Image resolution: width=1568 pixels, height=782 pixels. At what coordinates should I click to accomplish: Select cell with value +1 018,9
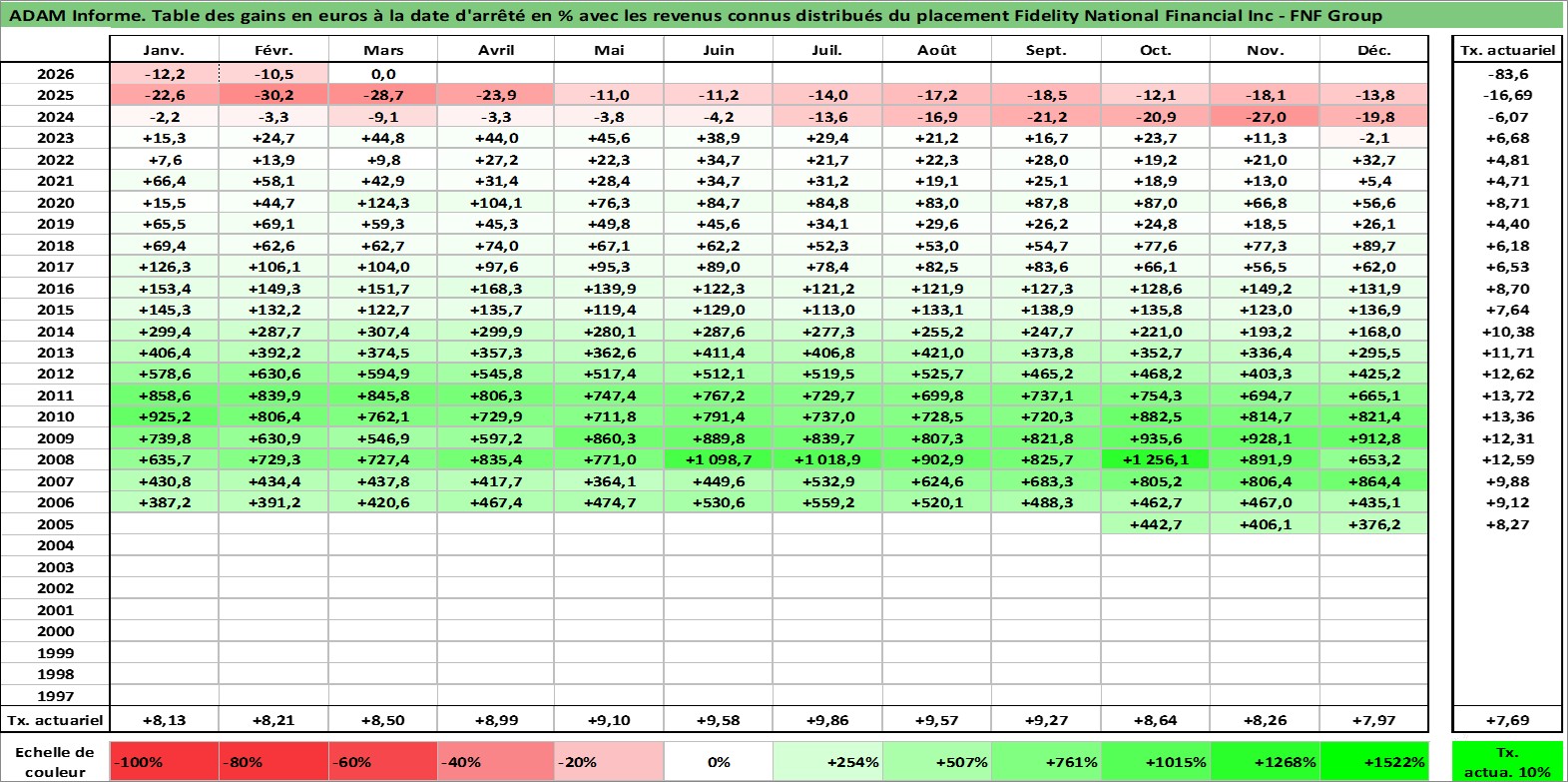(x=827, y=459)
